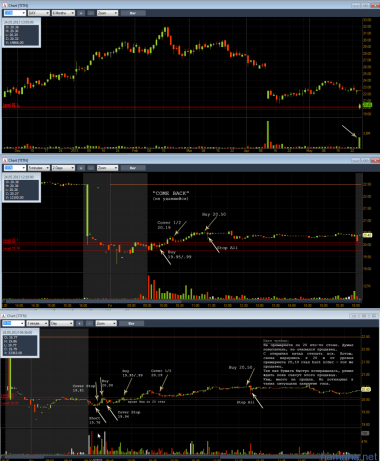Expand the Zoom dropdown in bottom chart
The height and width of the screenshot is (461, 380).
(106, 323)
